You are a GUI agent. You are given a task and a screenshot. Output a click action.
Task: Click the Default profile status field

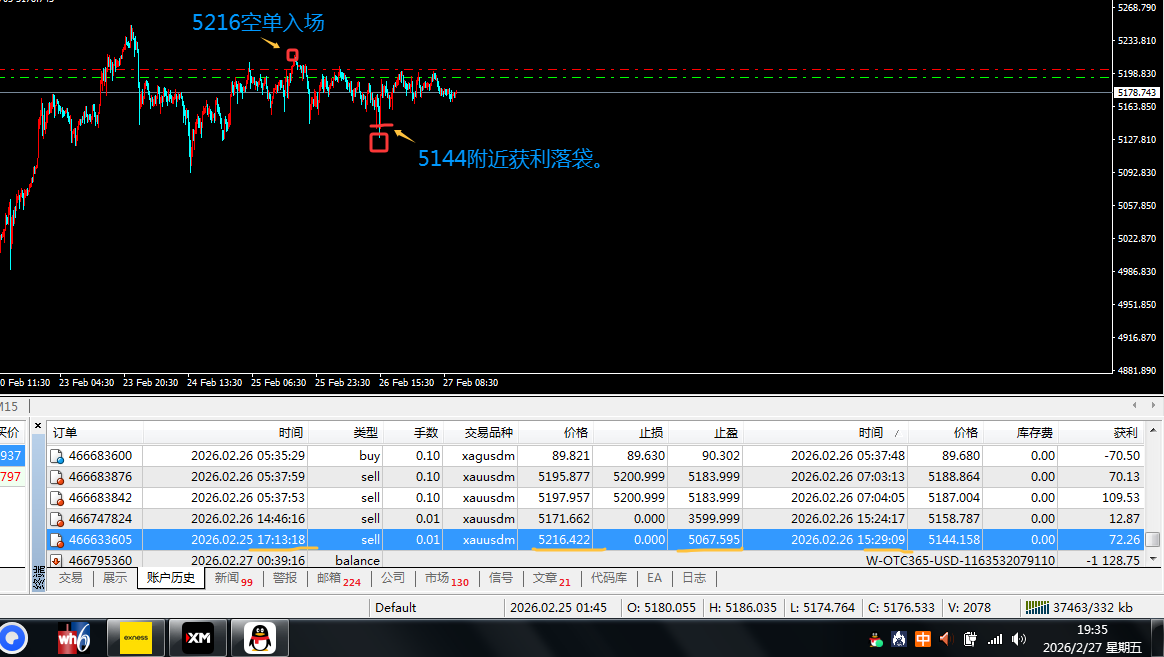coord(396,607)
